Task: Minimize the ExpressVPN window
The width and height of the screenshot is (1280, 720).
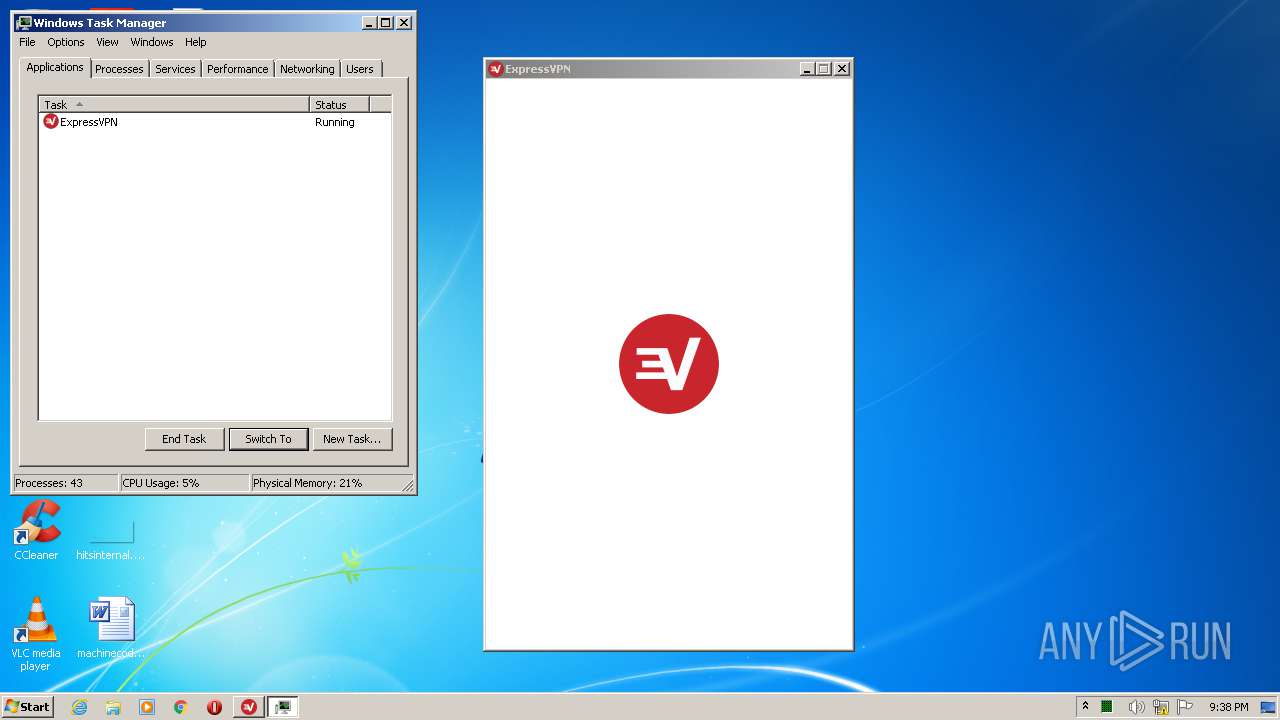Action: coord(807,69)
